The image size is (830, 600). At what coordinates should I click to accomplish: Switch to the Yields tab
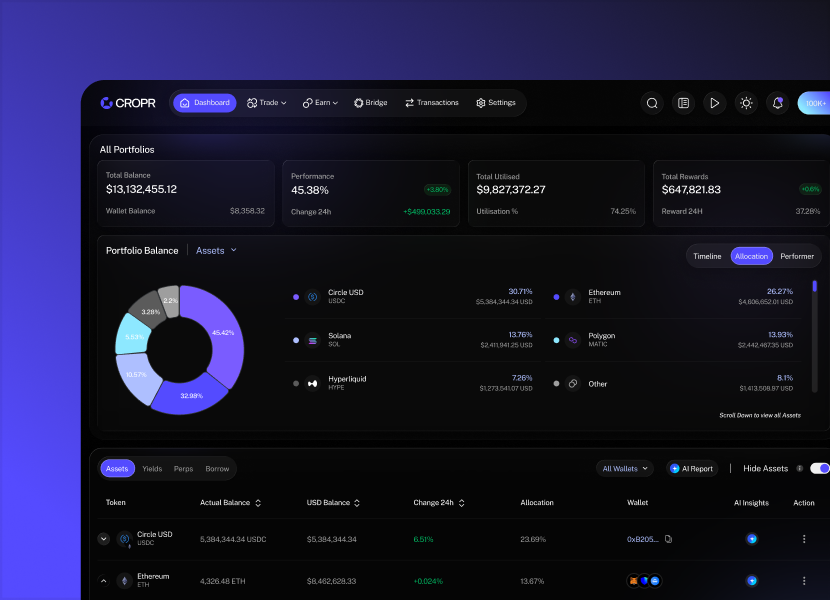(x=152, y=469)
